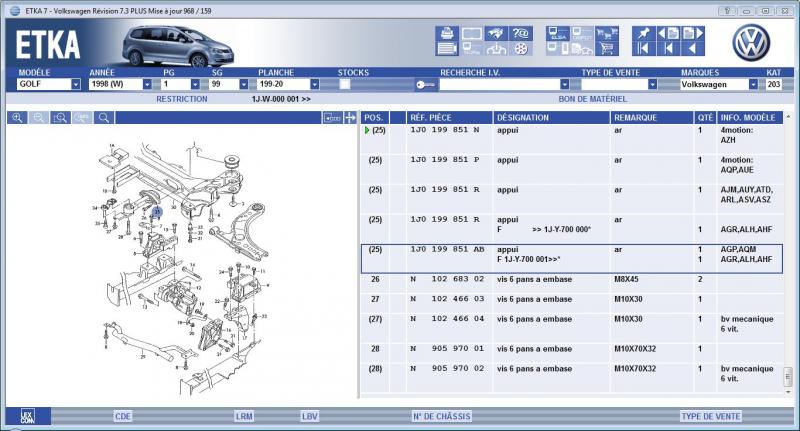Click the wheel rim icon
The image size is (800, 431).
(520, 49)
